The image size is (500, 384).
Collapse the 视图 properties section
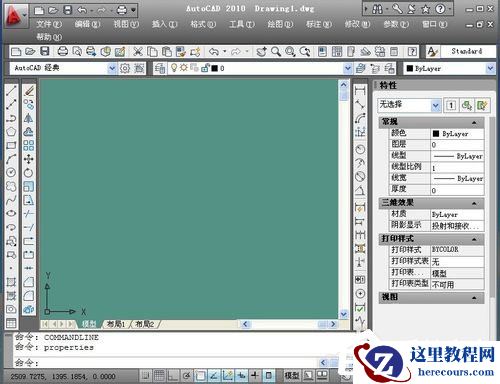[x=474, y=297]
